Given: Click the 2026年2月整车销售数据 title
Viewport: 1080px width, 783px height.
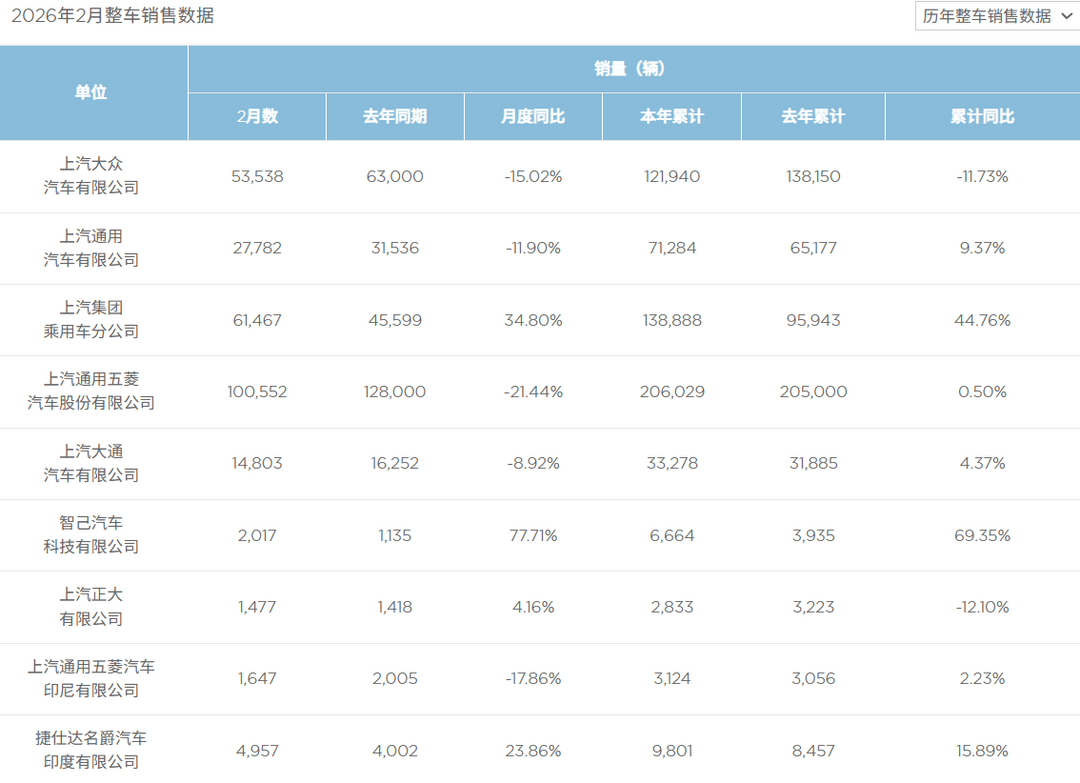Looking at the screenshot, I should point(113,16).
